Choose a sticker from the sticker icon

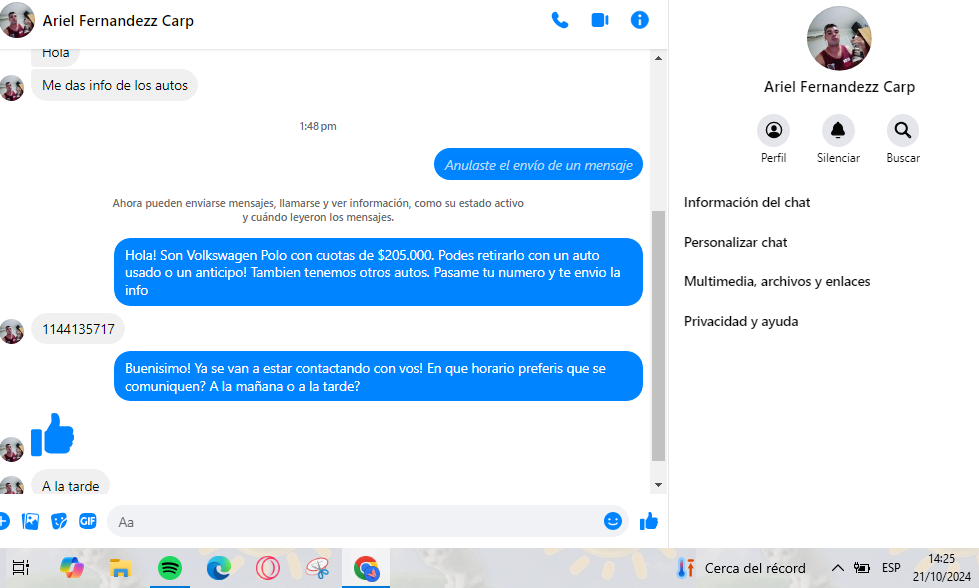(x=59, y=521)
